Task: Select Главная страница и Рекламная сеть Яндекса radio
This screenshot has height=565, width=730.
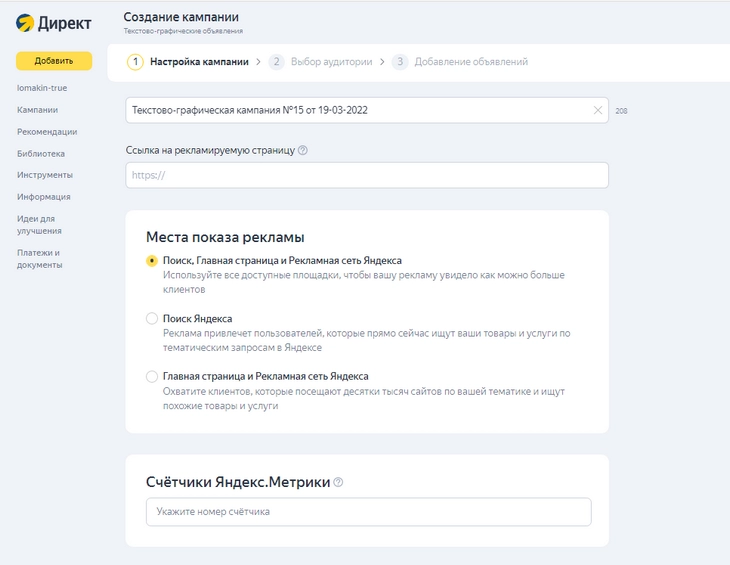Action: click(x=152, y=376)
